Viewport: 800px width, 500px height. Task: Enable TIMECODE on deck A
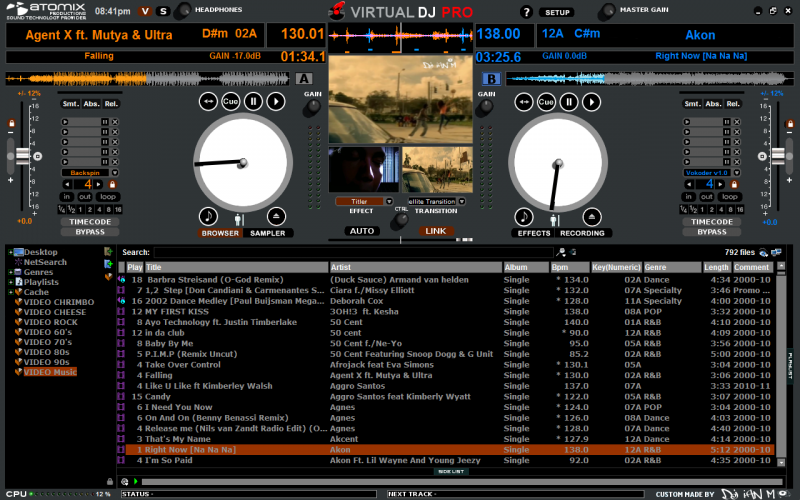click(x=90, y=222)
